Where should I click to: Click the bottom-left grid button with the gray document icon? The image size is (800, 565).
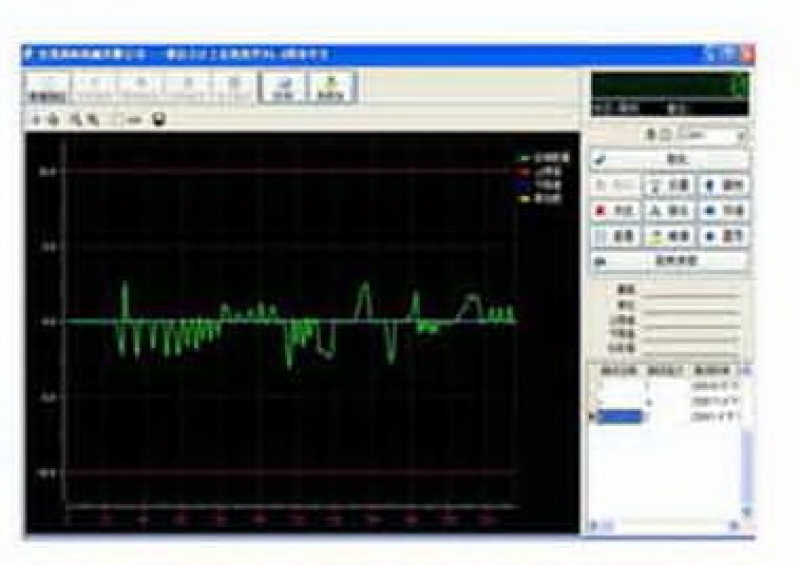[616, 236]
